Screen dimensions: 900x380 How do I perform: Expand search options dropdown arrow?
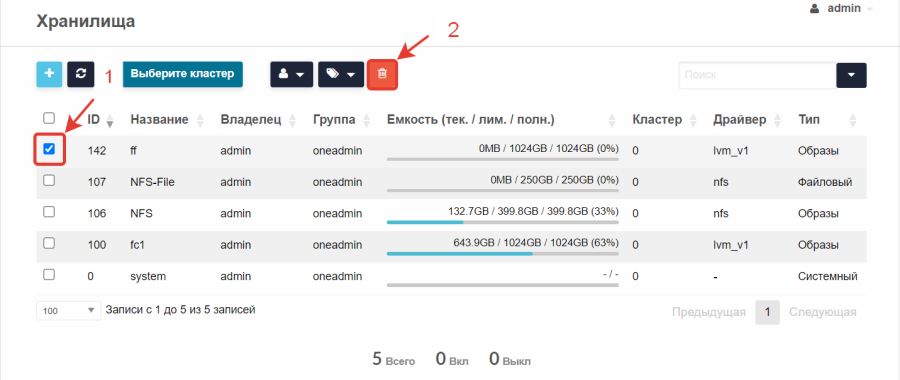point(851,75)
